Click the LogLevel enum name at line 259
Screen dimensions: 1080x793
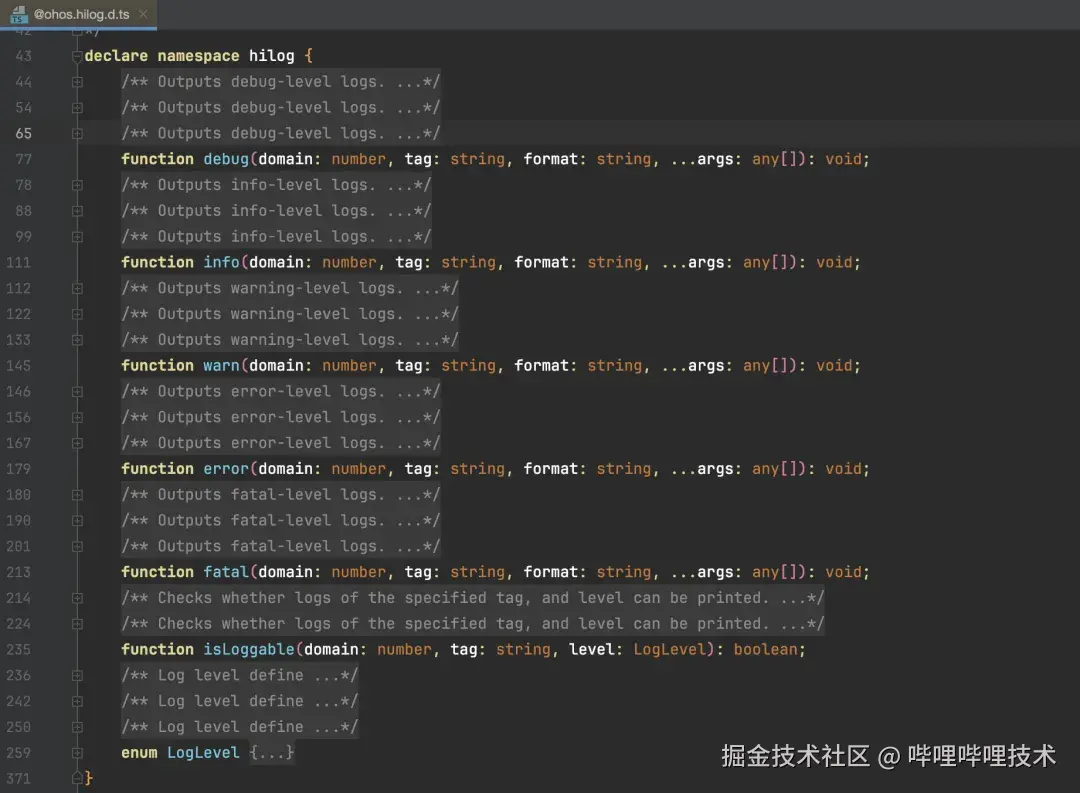pyautogui.click(x=203, y=753)
